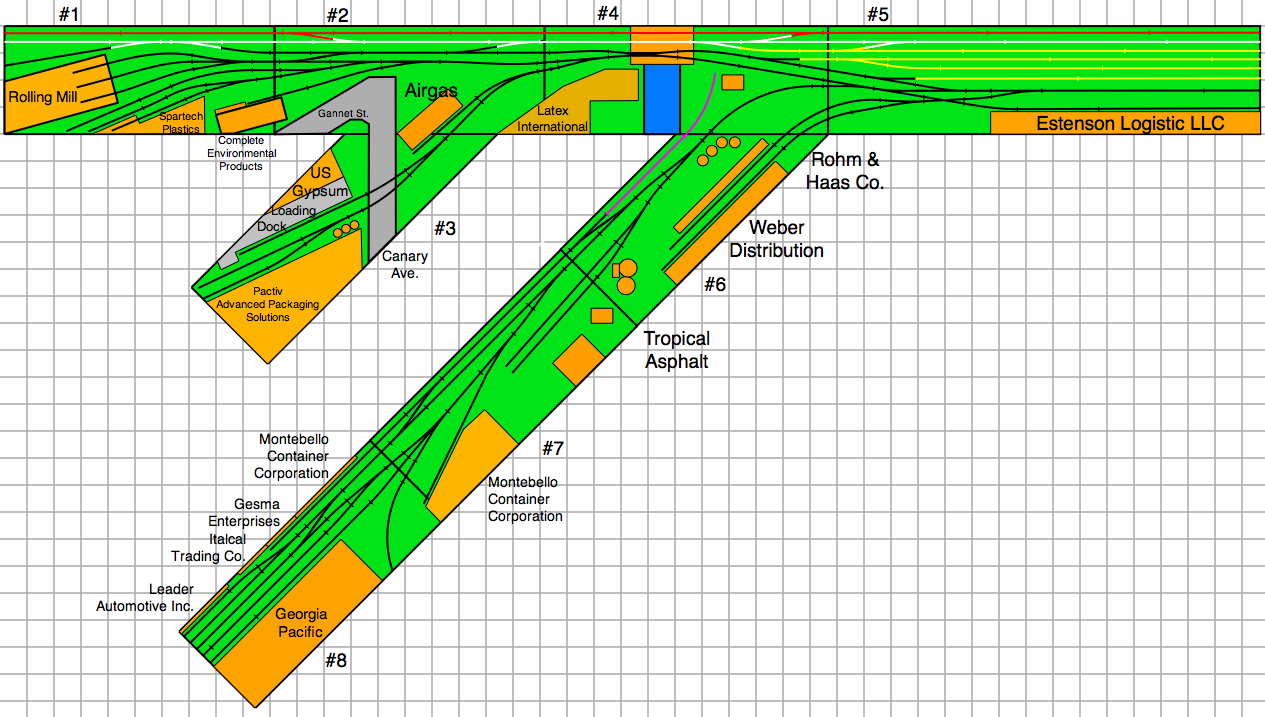This screenshot has width=1265, height=717.
Task: Click the #8 section marker
Action: (x=337, y=661)
